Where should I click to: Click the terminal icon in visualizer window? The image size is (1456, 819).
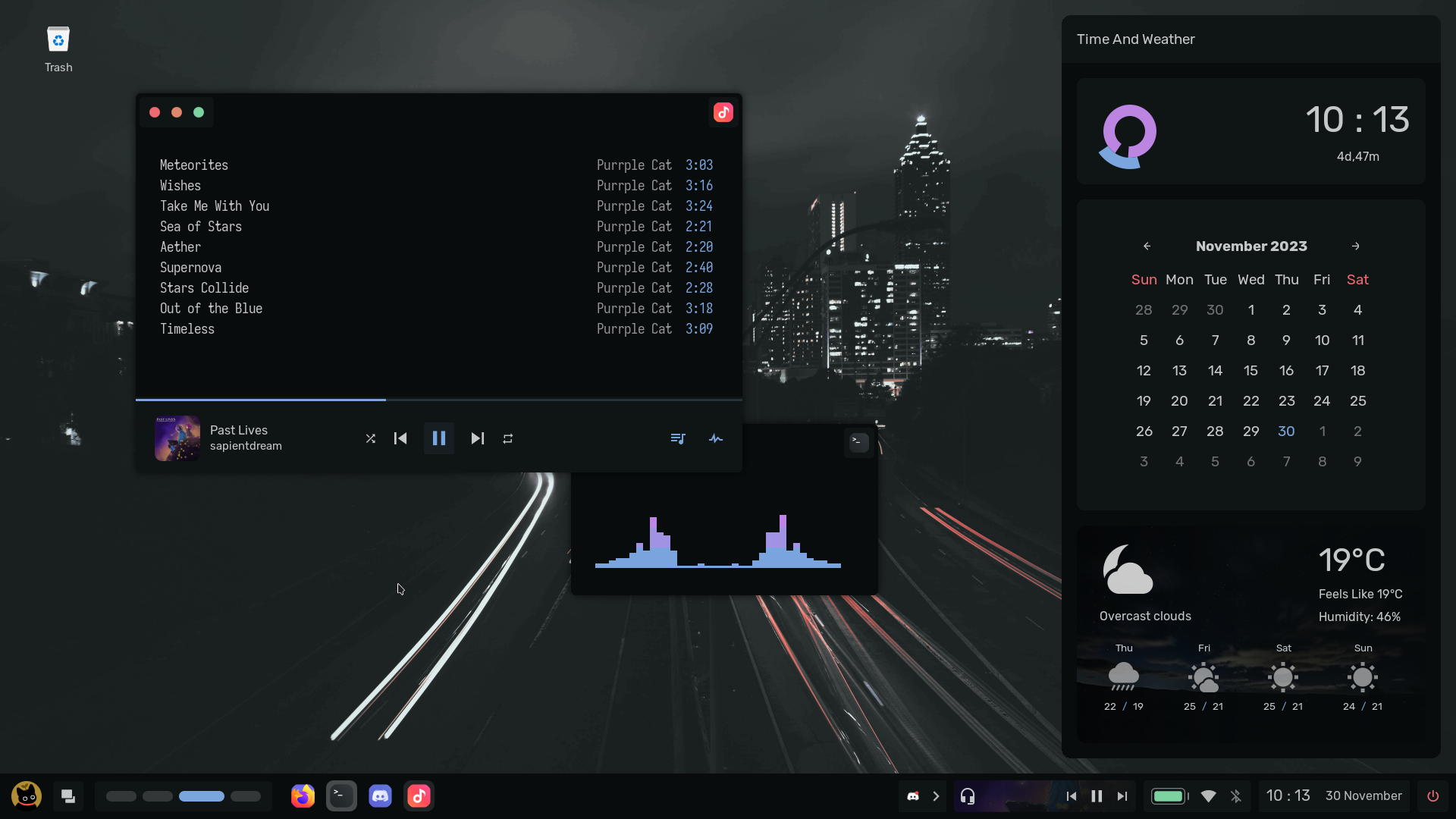pyautogui.click(x=859, y=442)
